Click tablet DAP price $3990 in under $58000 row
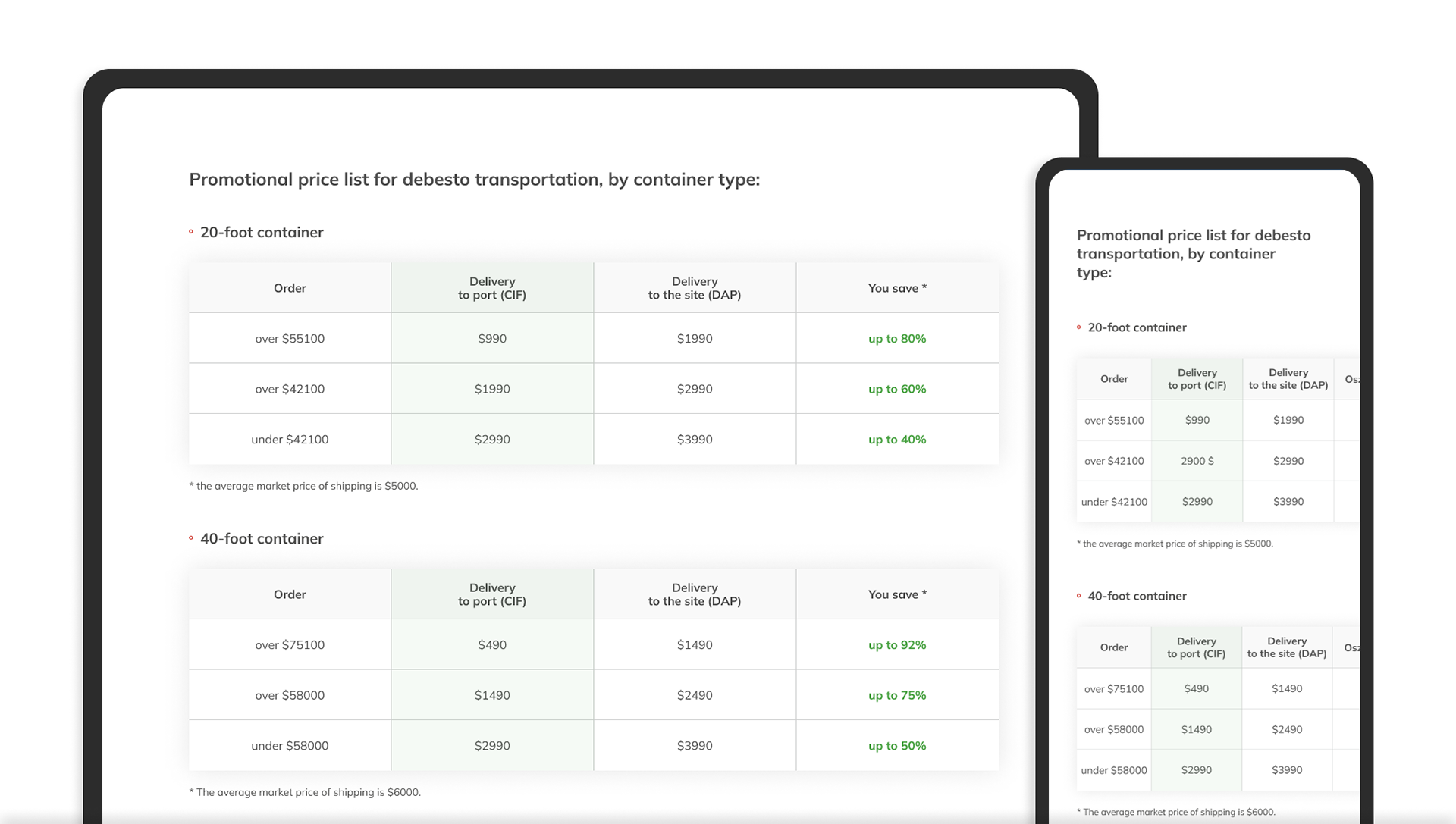The image size is (1456, 824). click(x=695, y=746)
